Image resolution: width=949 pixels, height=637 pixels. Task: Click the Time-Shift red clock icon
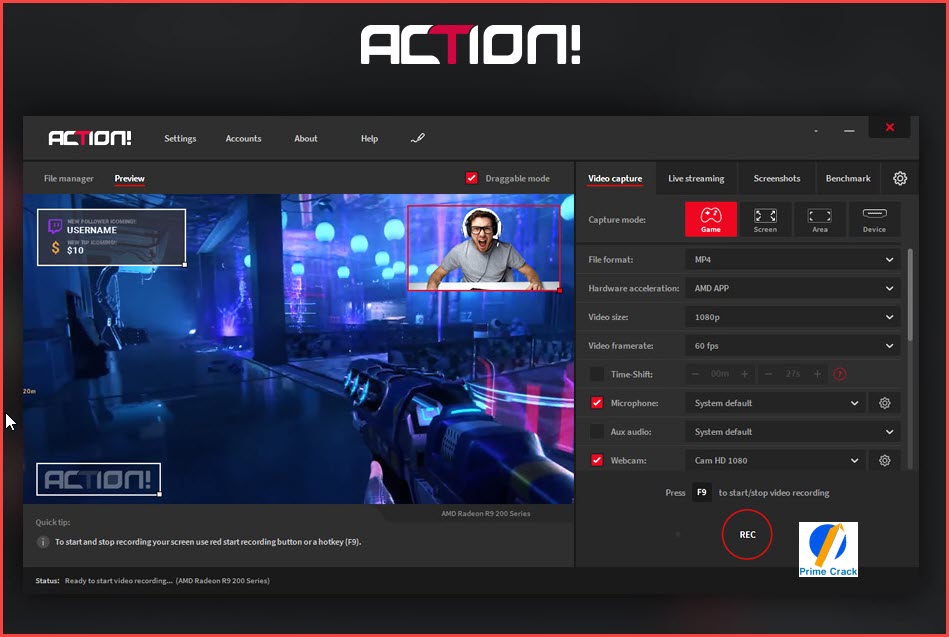pyautogui.click(x=839, y=374)
